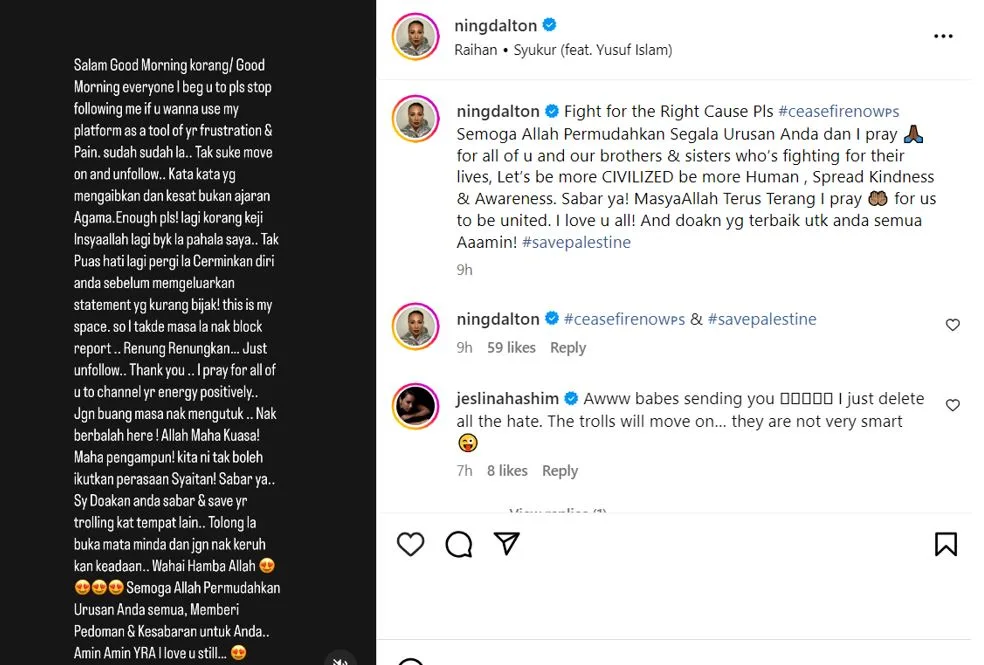The width and height of the screenshot is (984, 665).
Task: Reply to ningdalton's hashtag comment
Action: 568,347
